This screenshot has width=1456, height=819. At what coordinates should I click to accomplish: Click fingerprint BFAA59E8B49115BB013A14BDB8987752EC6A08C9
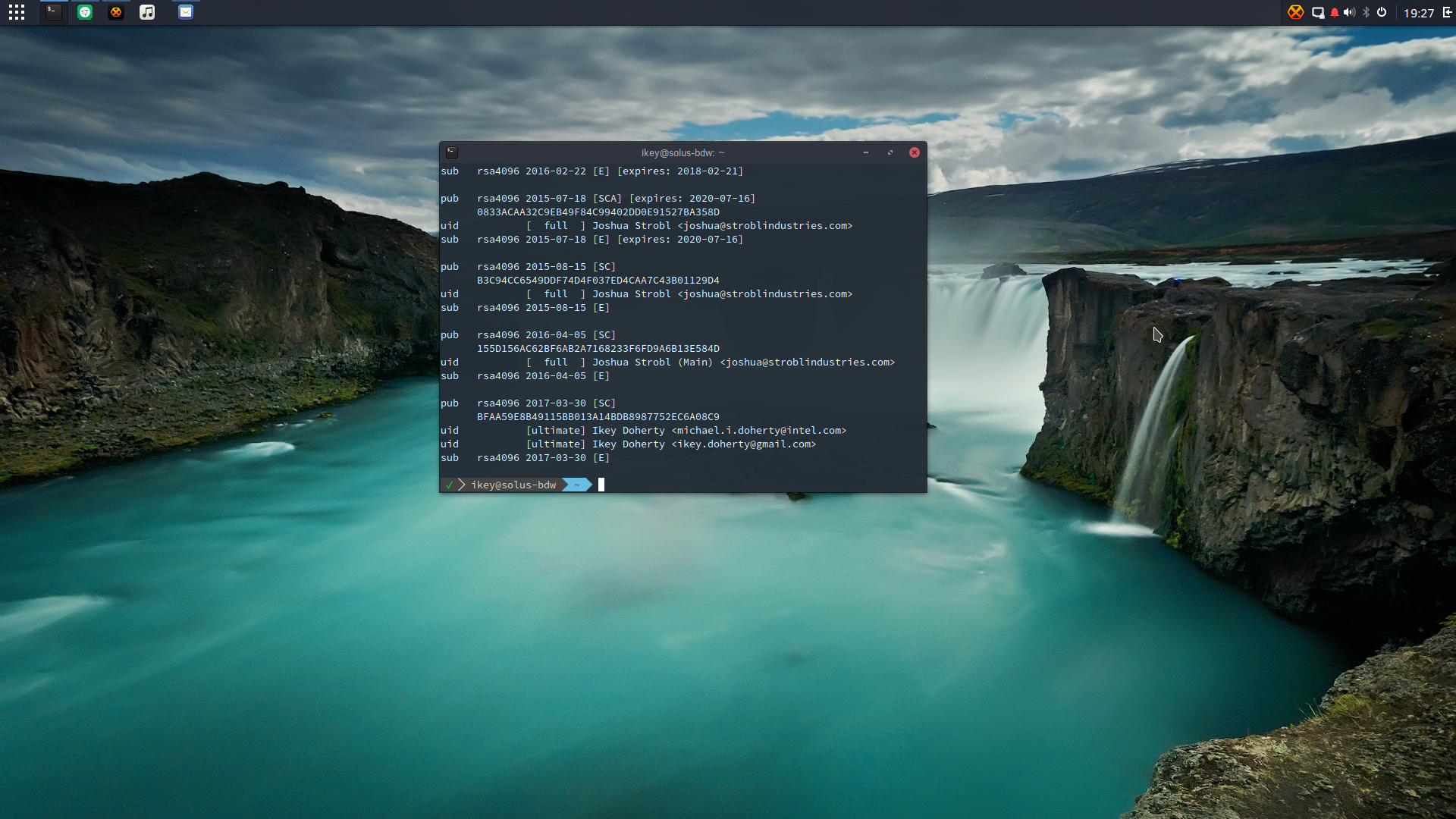598,417
